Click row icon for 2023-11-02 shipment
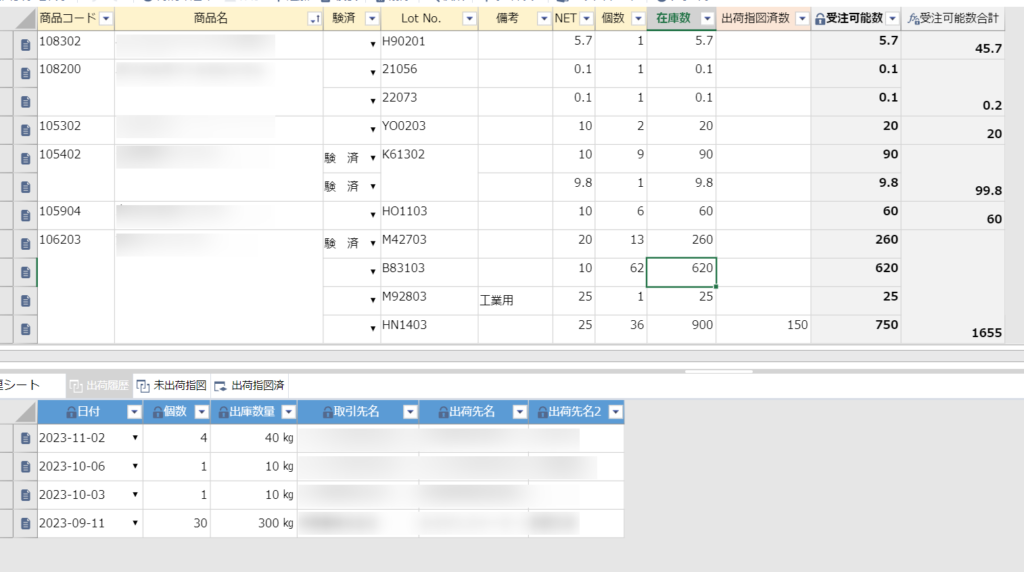 [x=26, y=438]
